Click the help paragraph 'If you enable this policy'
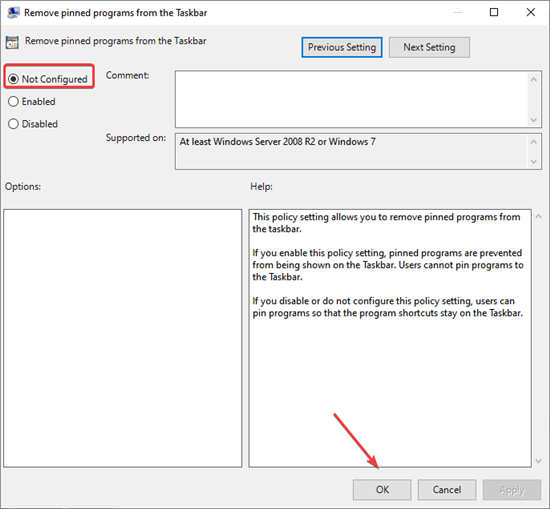Viewport: 550px width, 509px height. click(388, 265)
